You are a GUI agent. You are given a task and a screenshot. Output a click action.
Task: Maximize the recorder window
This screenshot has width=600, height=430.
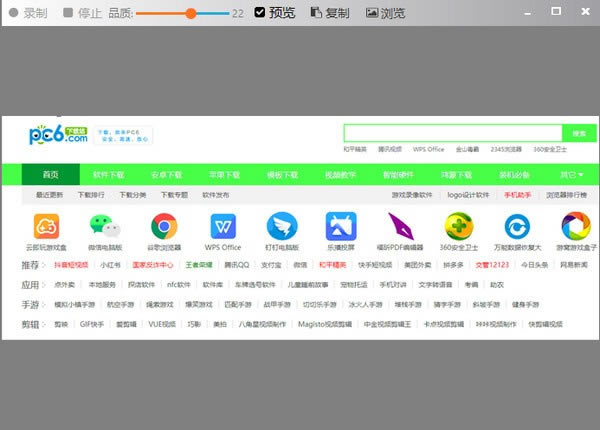coord(556,11)
